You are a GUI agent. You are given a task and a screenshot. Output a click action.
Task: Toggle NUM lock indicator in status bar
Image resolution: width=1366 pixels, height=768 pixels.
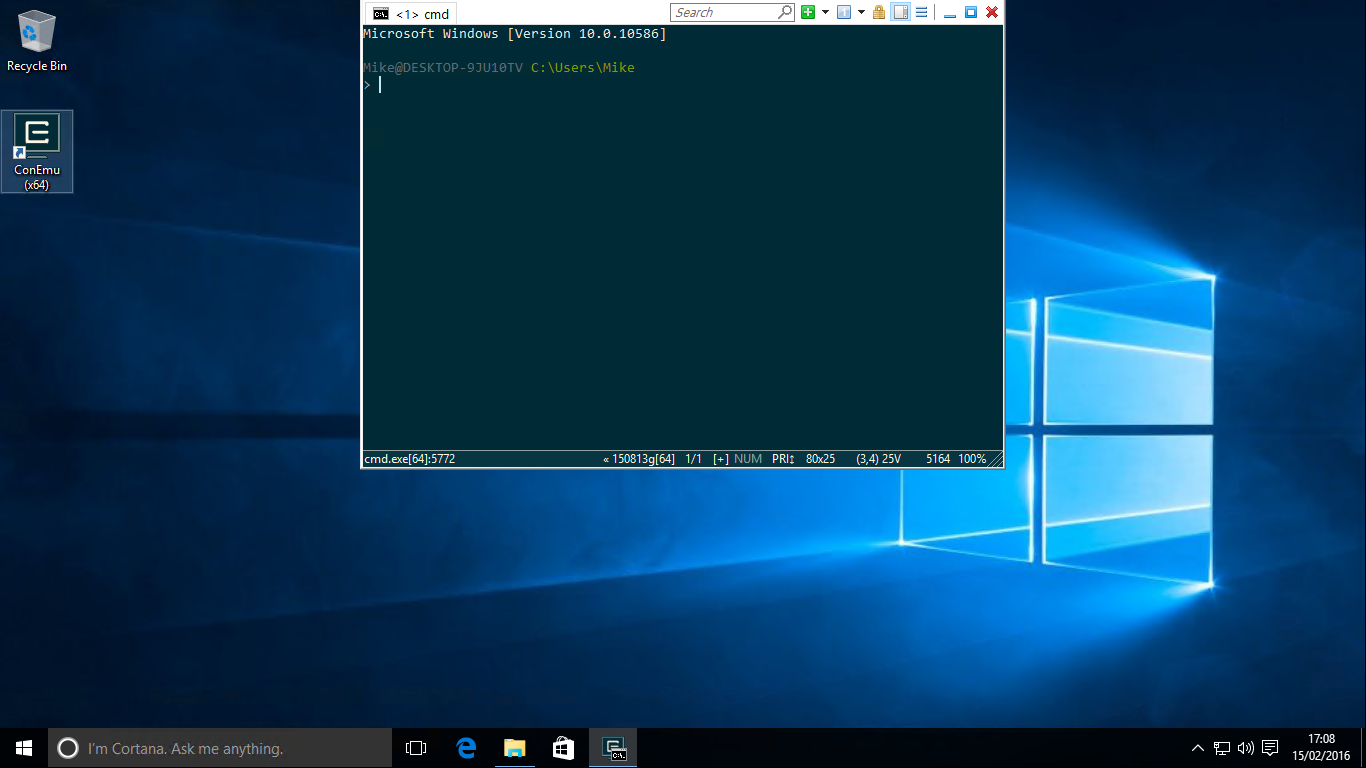(x=748, y=459)
